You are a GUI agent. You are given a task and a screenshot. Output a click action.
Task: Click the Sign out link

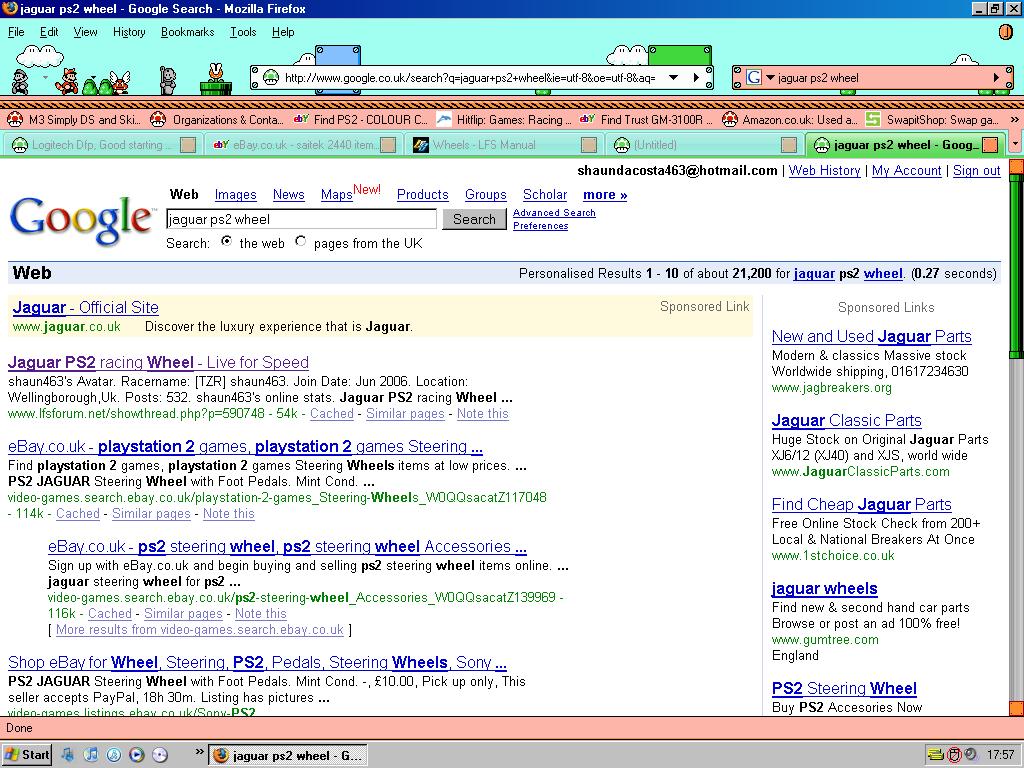click(976, 170)
